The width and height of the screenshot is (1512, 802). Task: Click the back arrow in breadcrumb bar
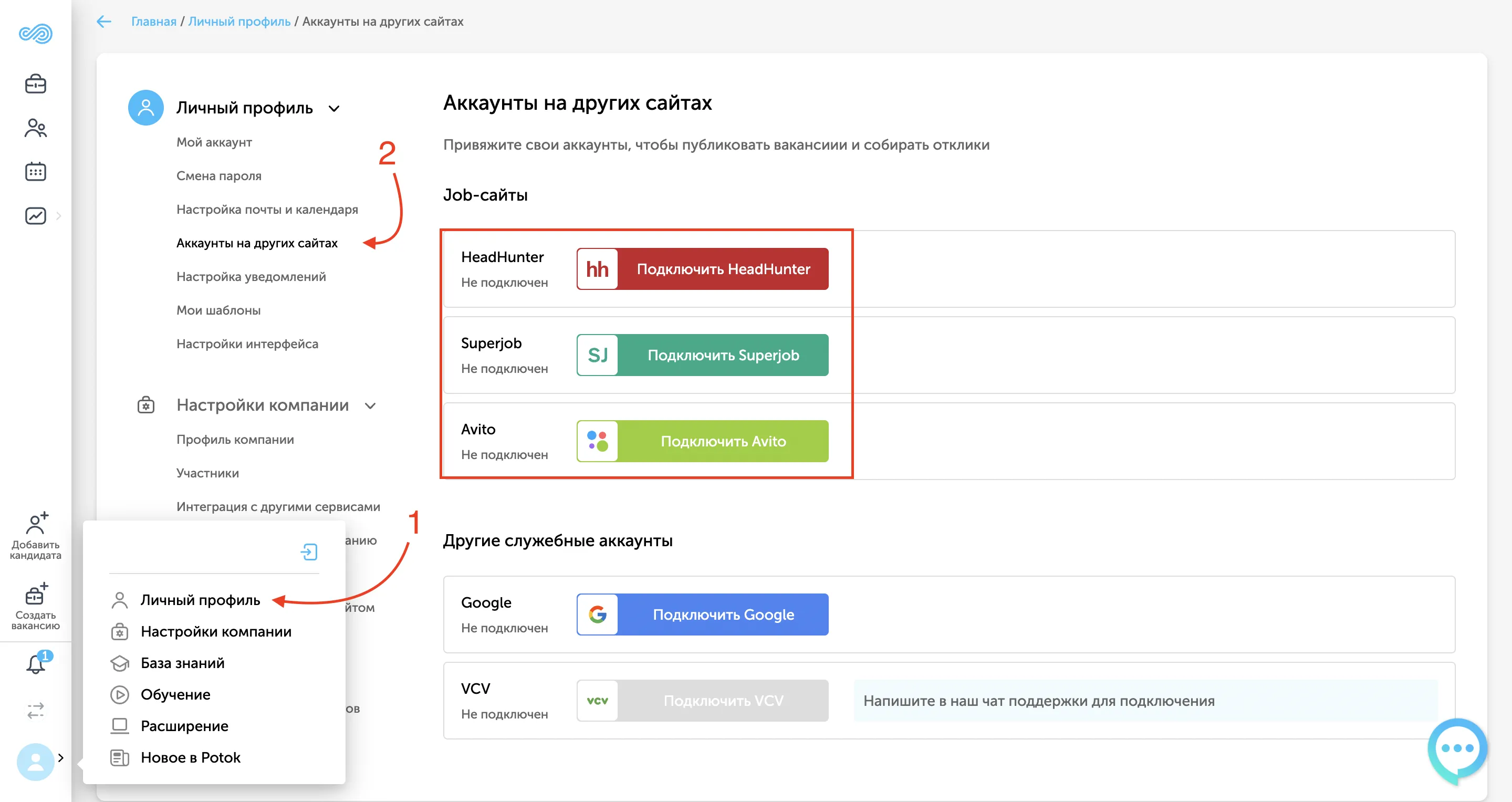[104, 22]
